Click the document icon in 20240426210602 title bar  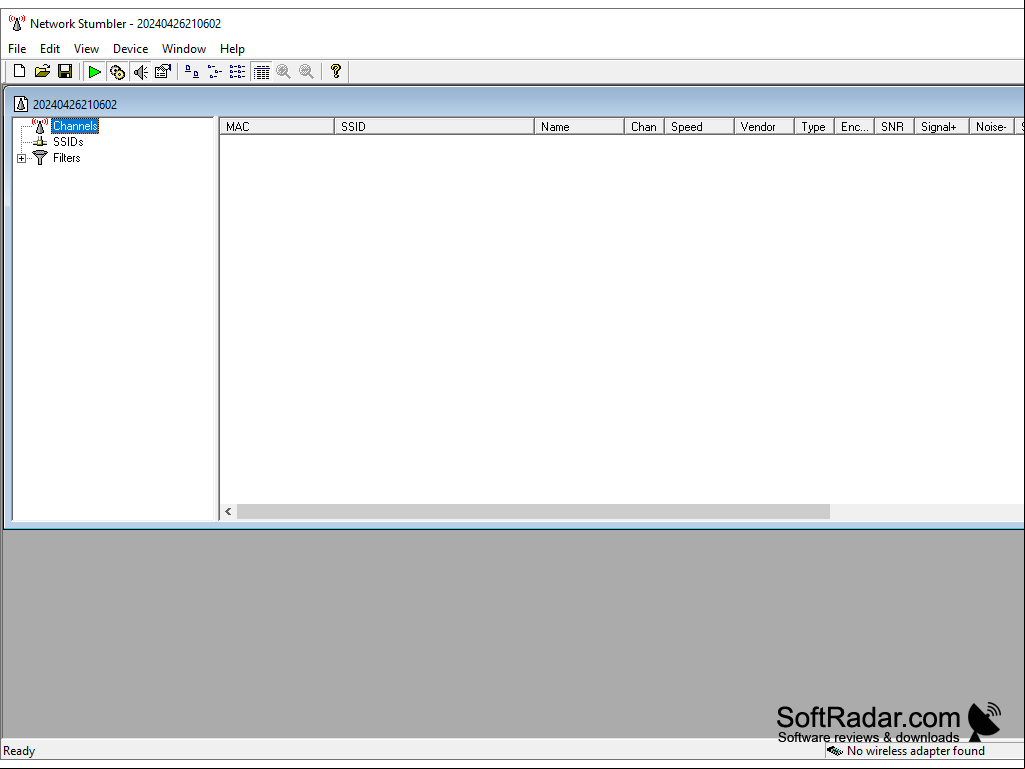point(22,104)
